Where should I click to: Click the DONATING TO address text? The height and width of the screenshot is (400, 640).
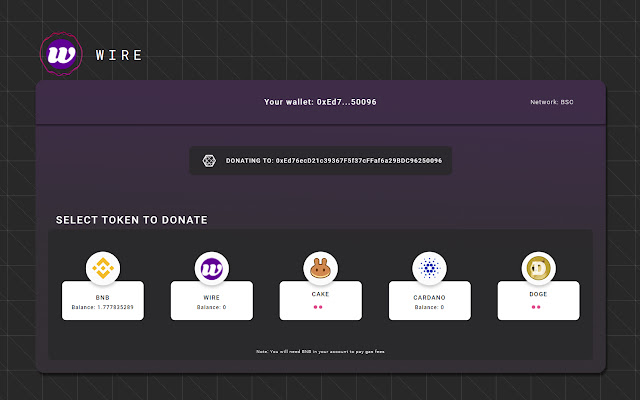click(334, 161)
